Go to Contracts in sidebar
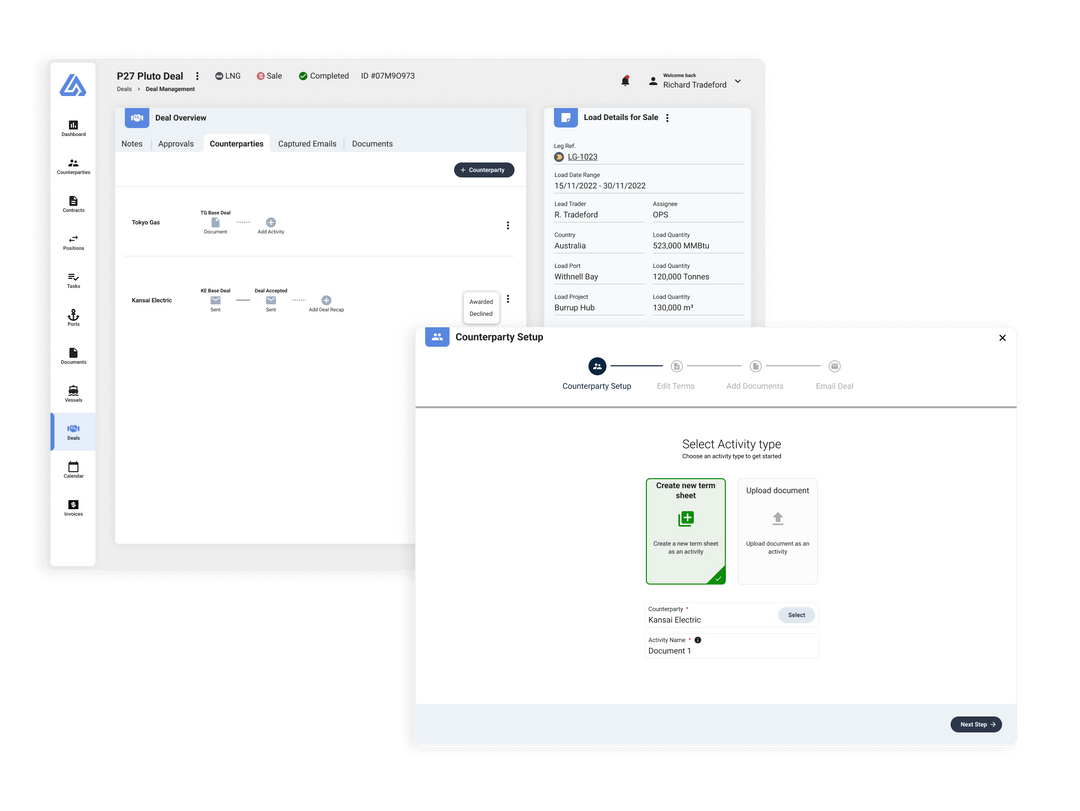 pos(73,204)
